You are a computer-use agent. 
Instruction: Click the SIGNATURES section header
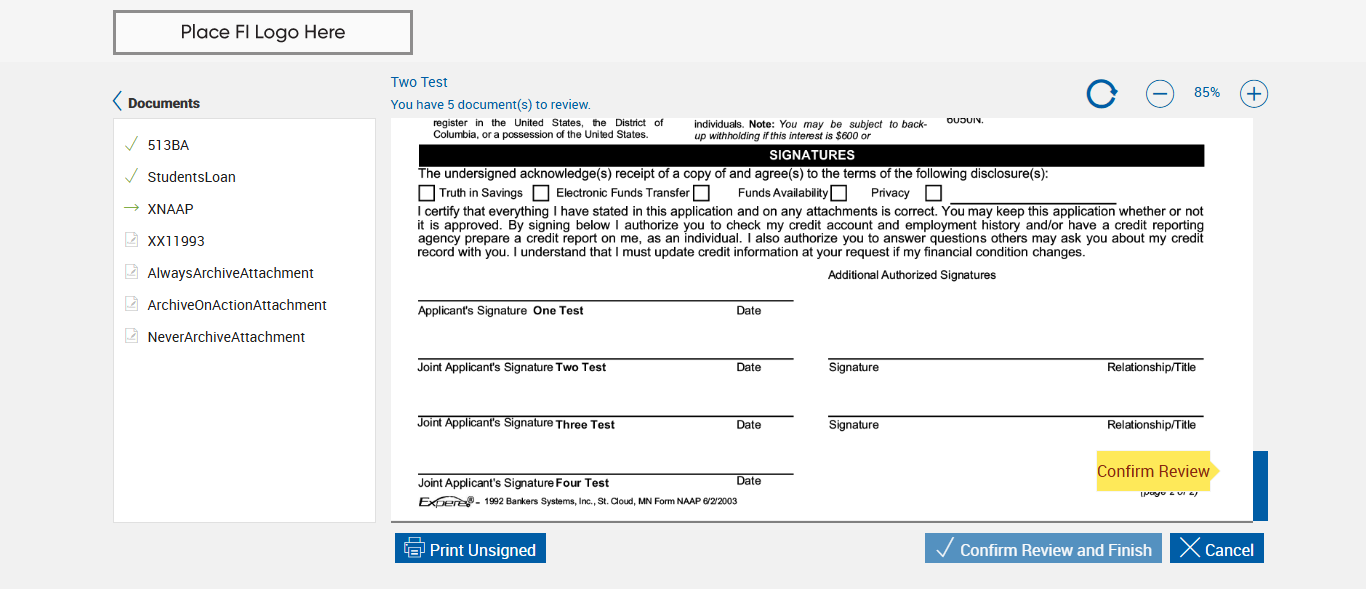point(812,155)
